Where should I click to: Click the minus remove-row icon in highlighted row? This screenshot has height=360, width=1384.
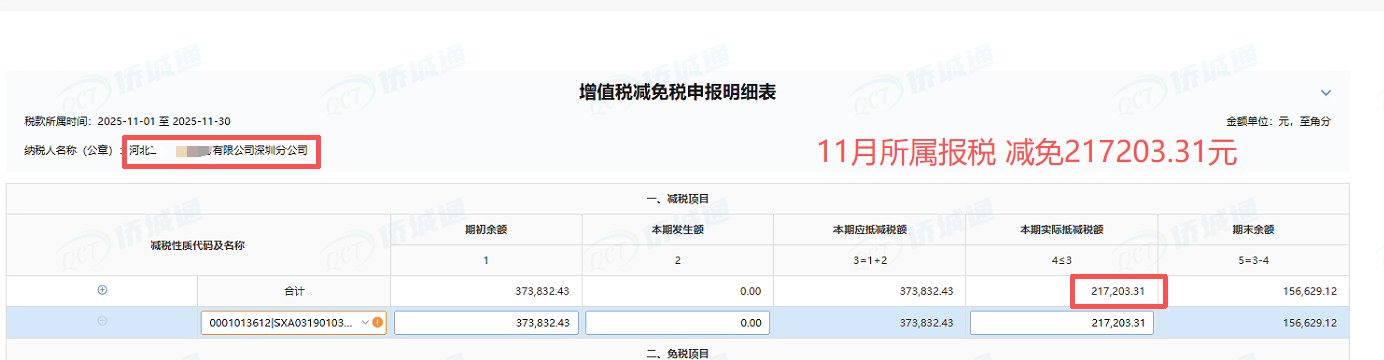[102, 321]
